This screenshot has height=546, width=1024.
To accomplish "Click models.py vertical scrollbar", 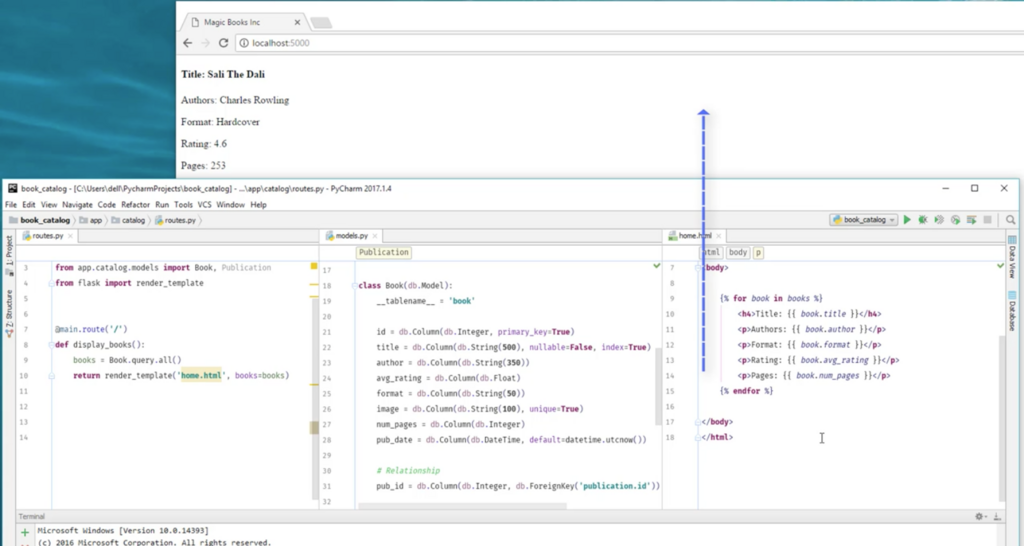I will pos(658,385).
